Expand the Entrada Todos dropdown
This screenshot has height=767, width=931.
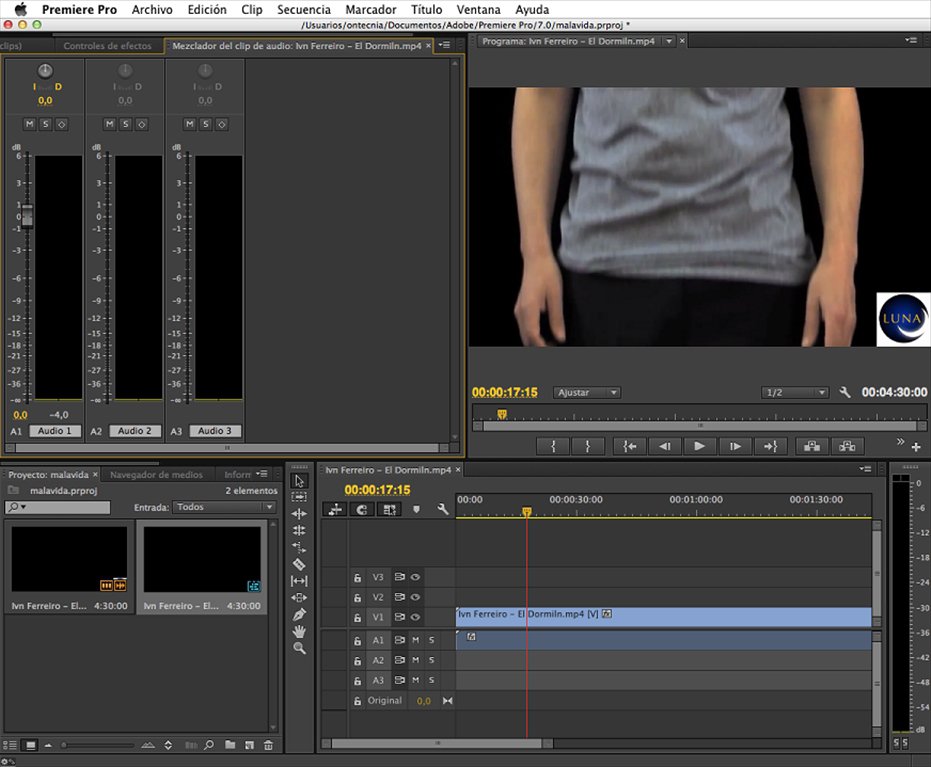(224, 507)
